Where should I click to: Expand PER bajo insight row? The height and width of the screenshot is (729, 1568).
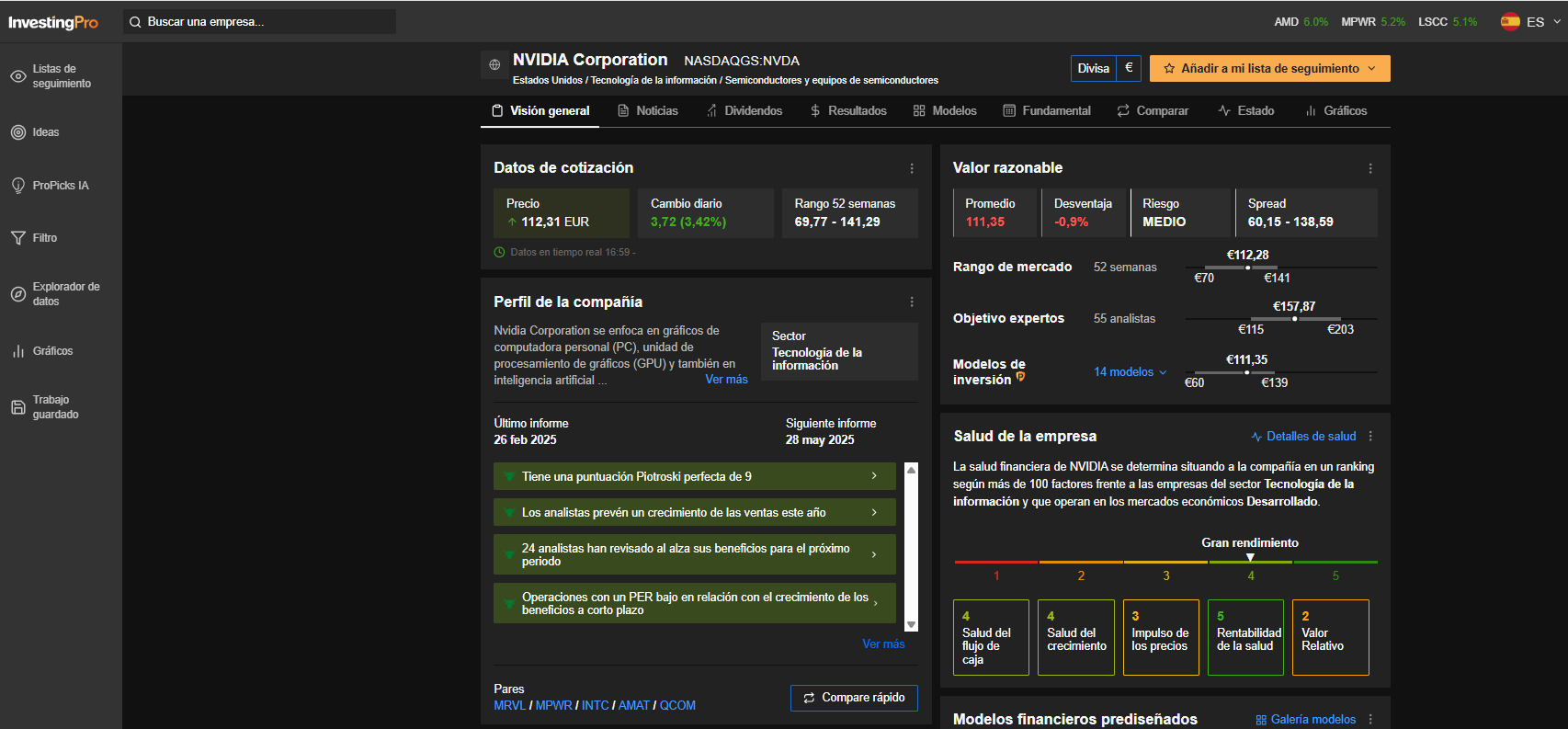coord(695,603)
